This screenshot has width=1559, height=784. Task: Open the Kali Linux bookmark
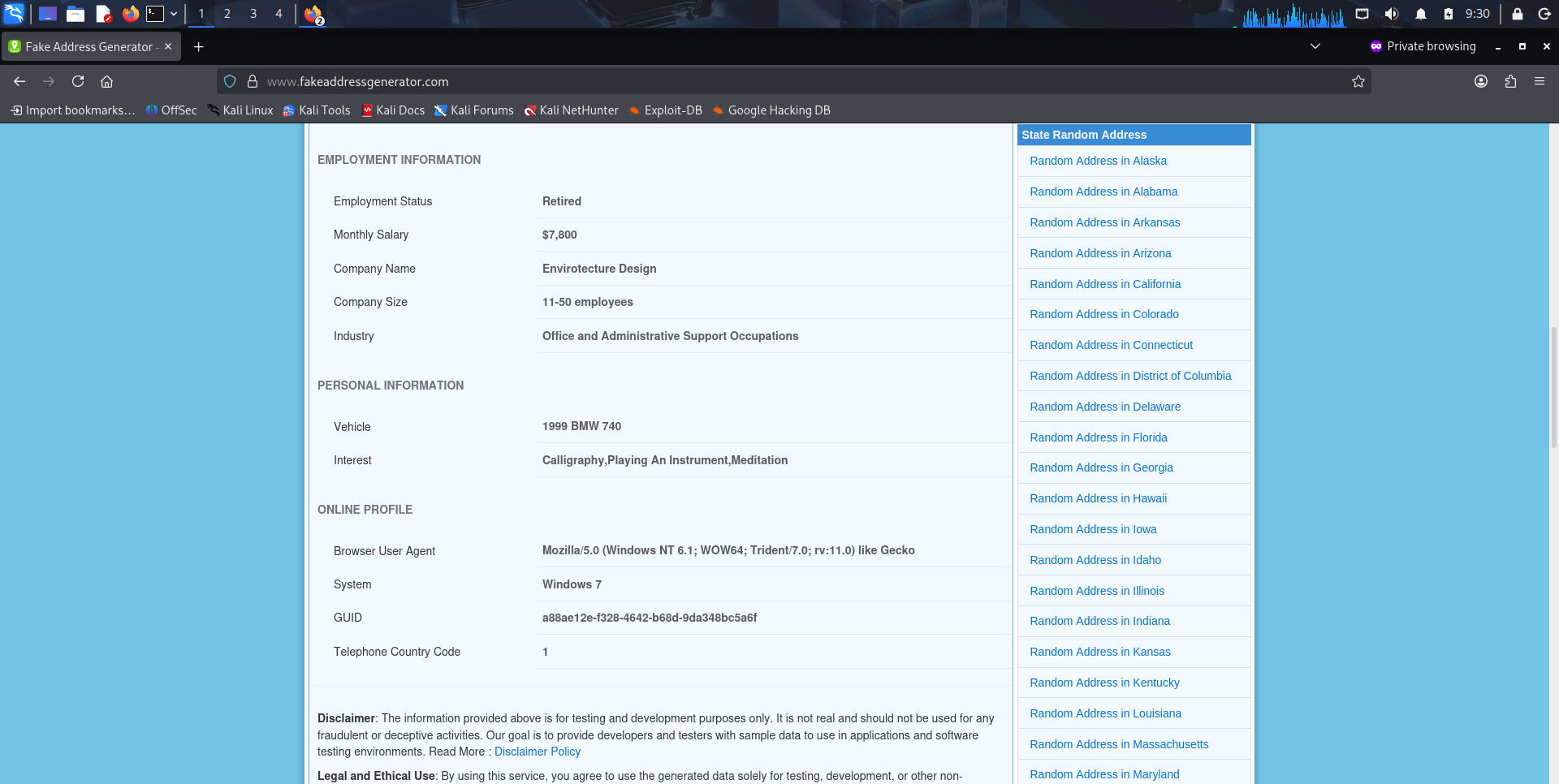(240, 110)
